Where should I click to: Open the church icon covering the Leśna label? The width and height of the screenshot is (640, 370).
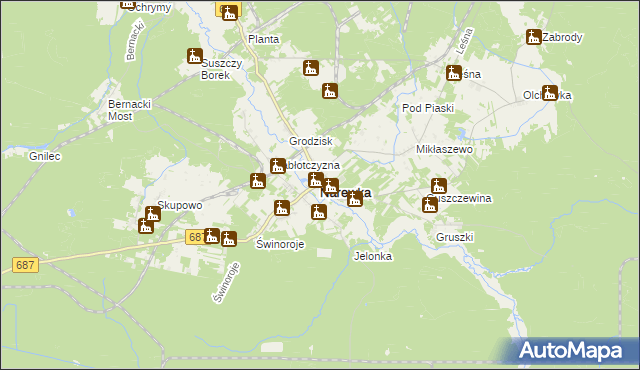(x=454, y=73)
